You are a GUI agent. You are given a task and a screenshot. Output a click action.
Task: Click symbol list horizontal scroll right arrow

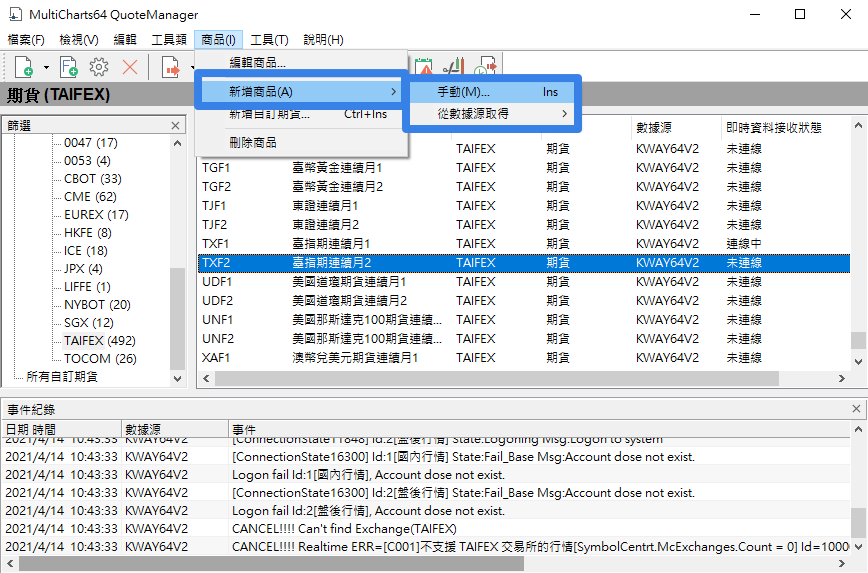coord(841,379)
